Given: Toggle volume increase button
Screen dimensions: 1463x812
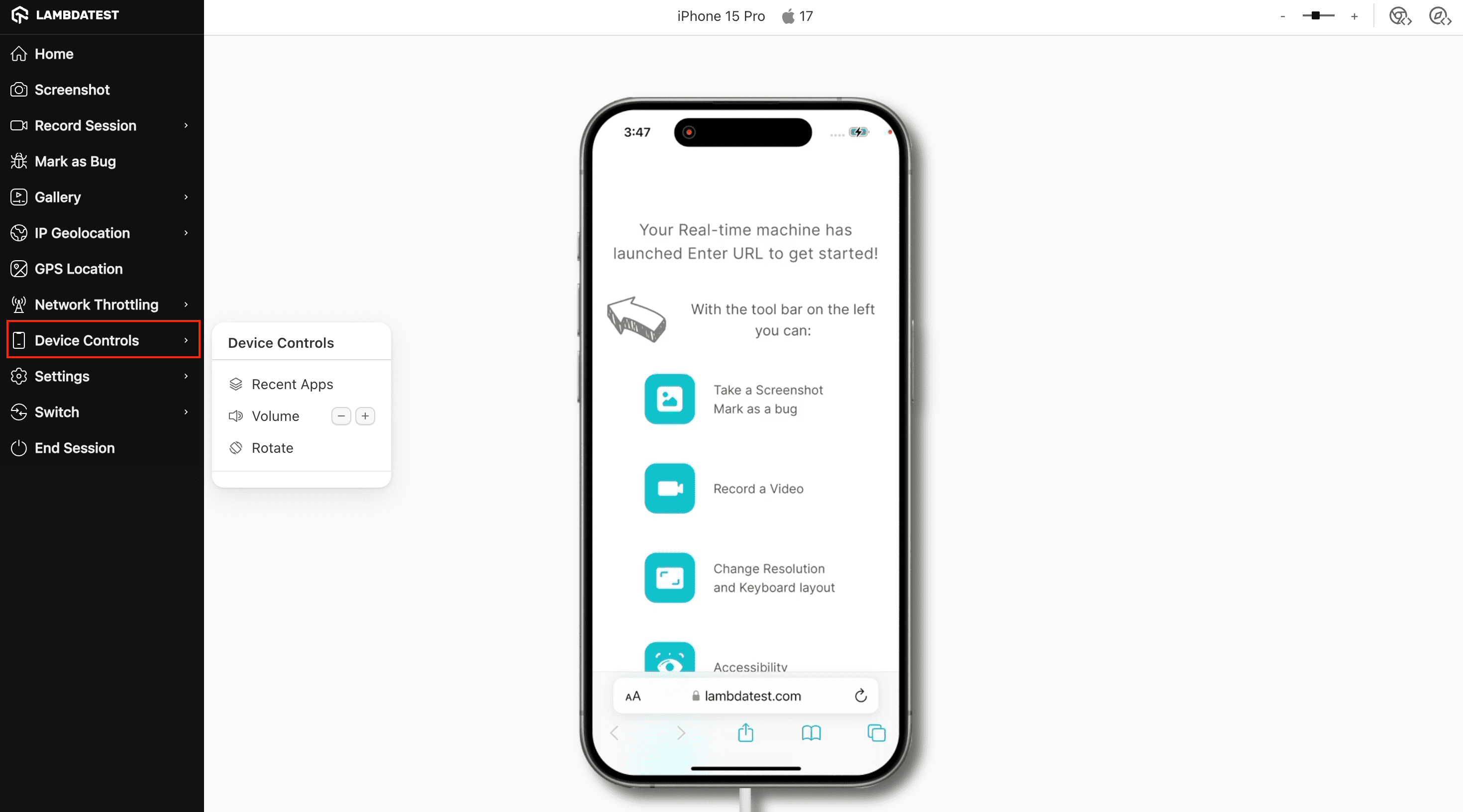Looking at the screenshot, I should [365, 415].
